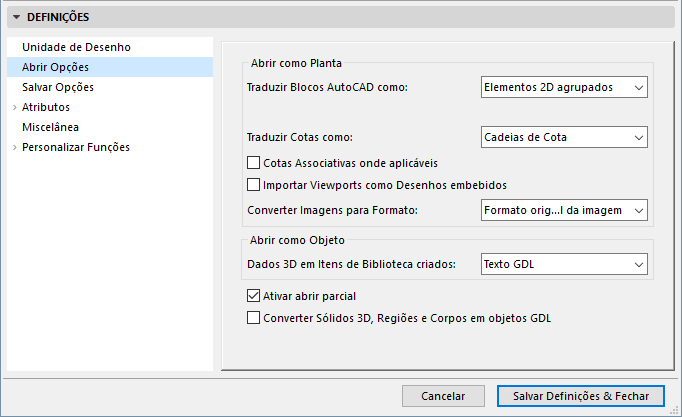This screenshot has height=417, width=682.
Task: Select Abrir Opções in sidebar
Action: click(x=55, y=67)
